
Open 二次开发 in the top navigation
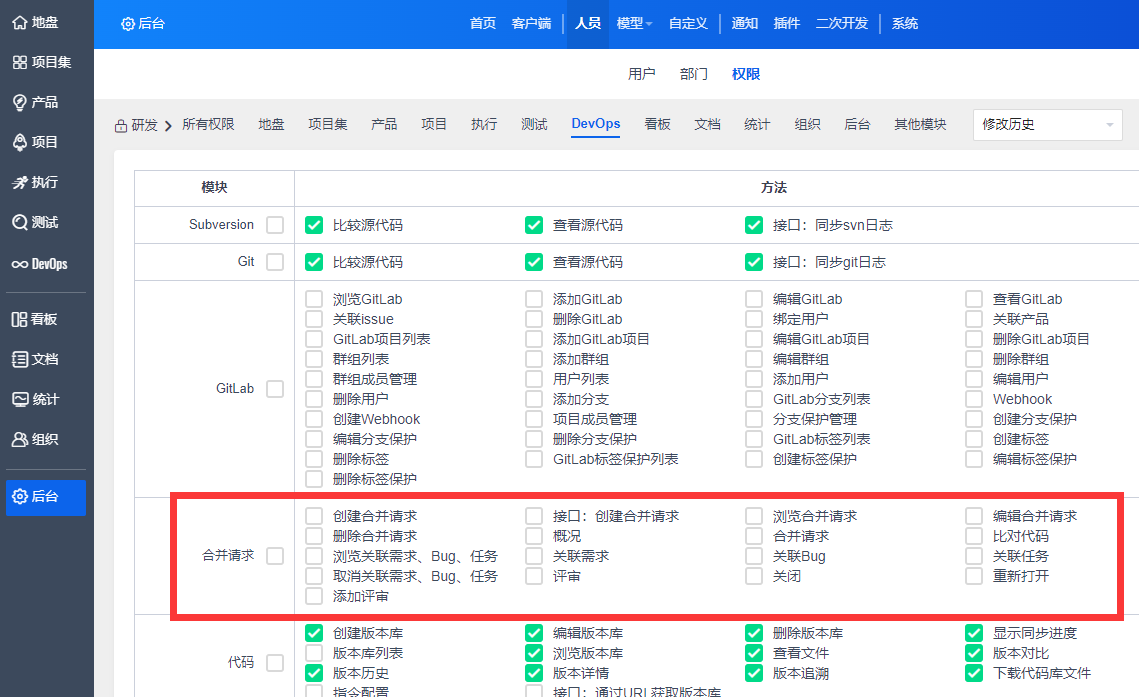click(x=841, y=23)
